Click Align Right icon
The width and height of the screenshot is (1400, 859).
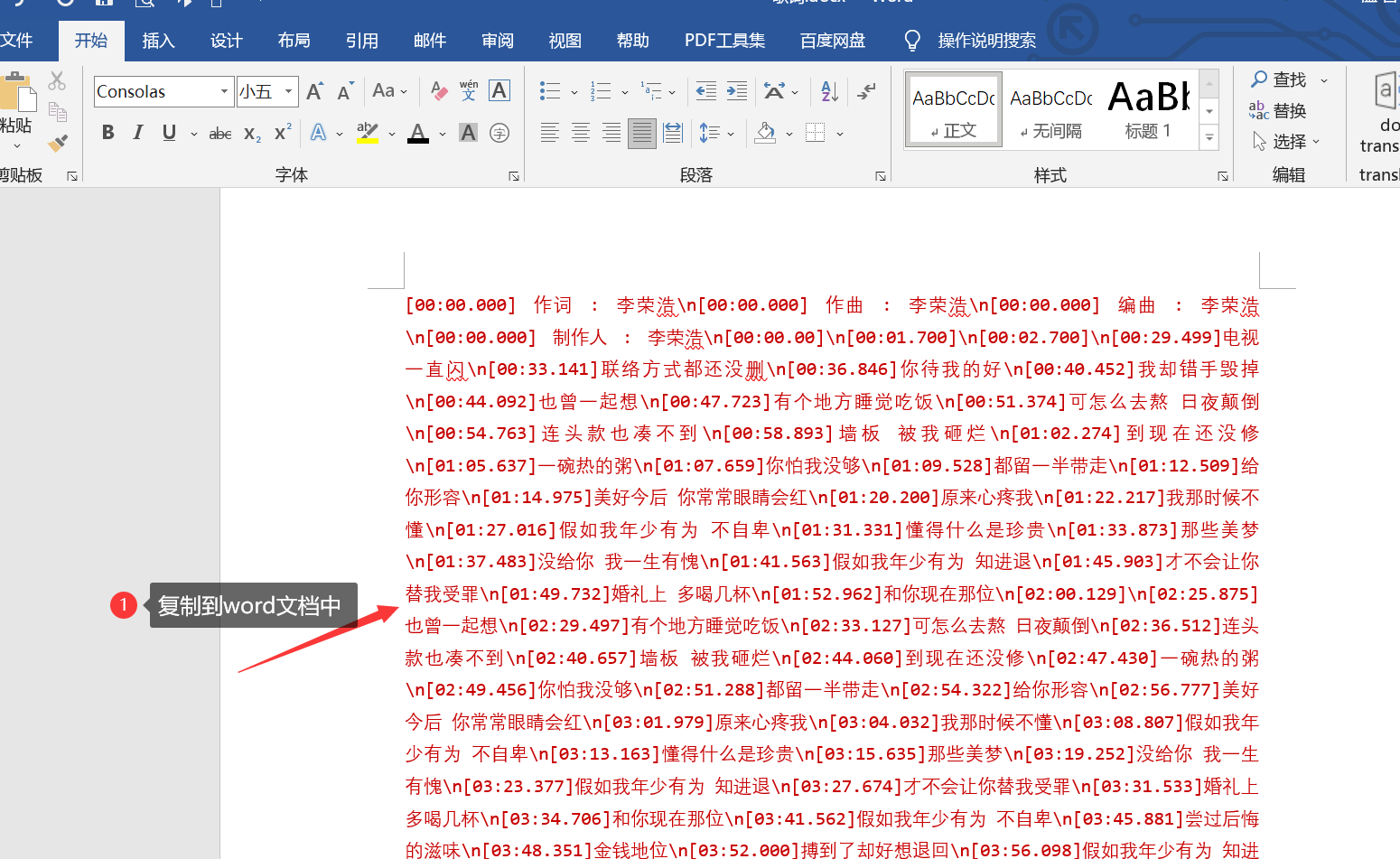(611, 134)
